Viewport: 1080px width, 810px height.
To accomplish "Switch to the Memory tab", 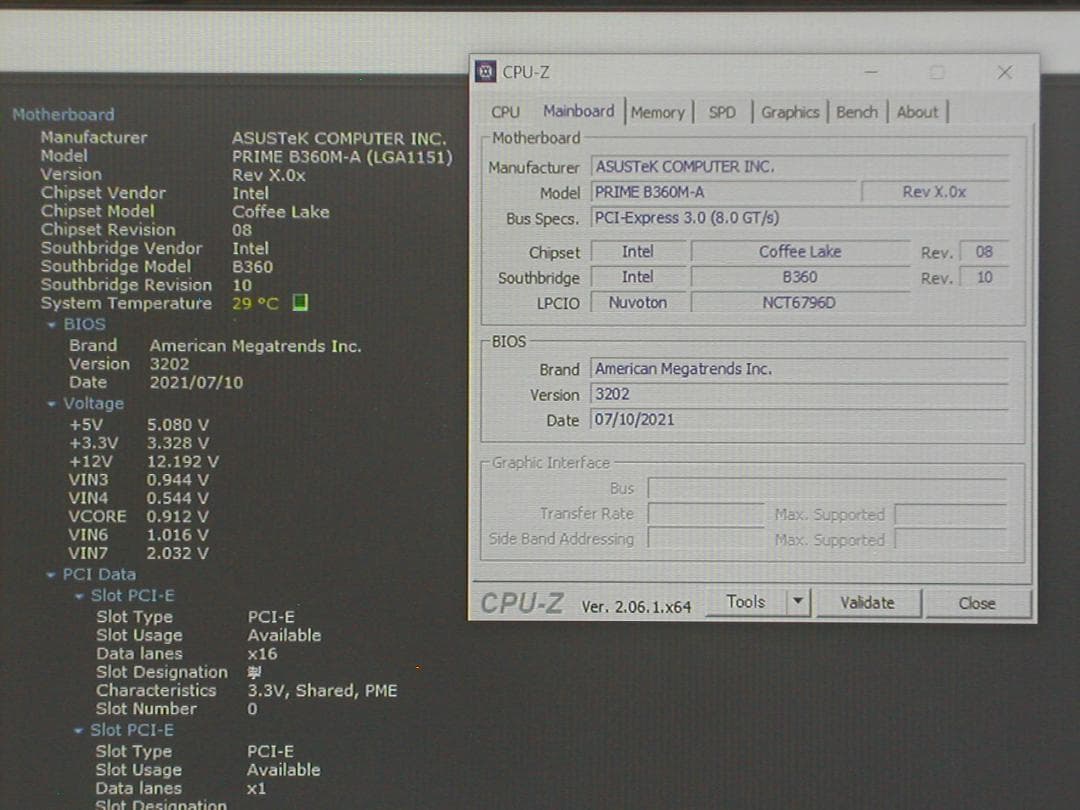I will 658,111.
